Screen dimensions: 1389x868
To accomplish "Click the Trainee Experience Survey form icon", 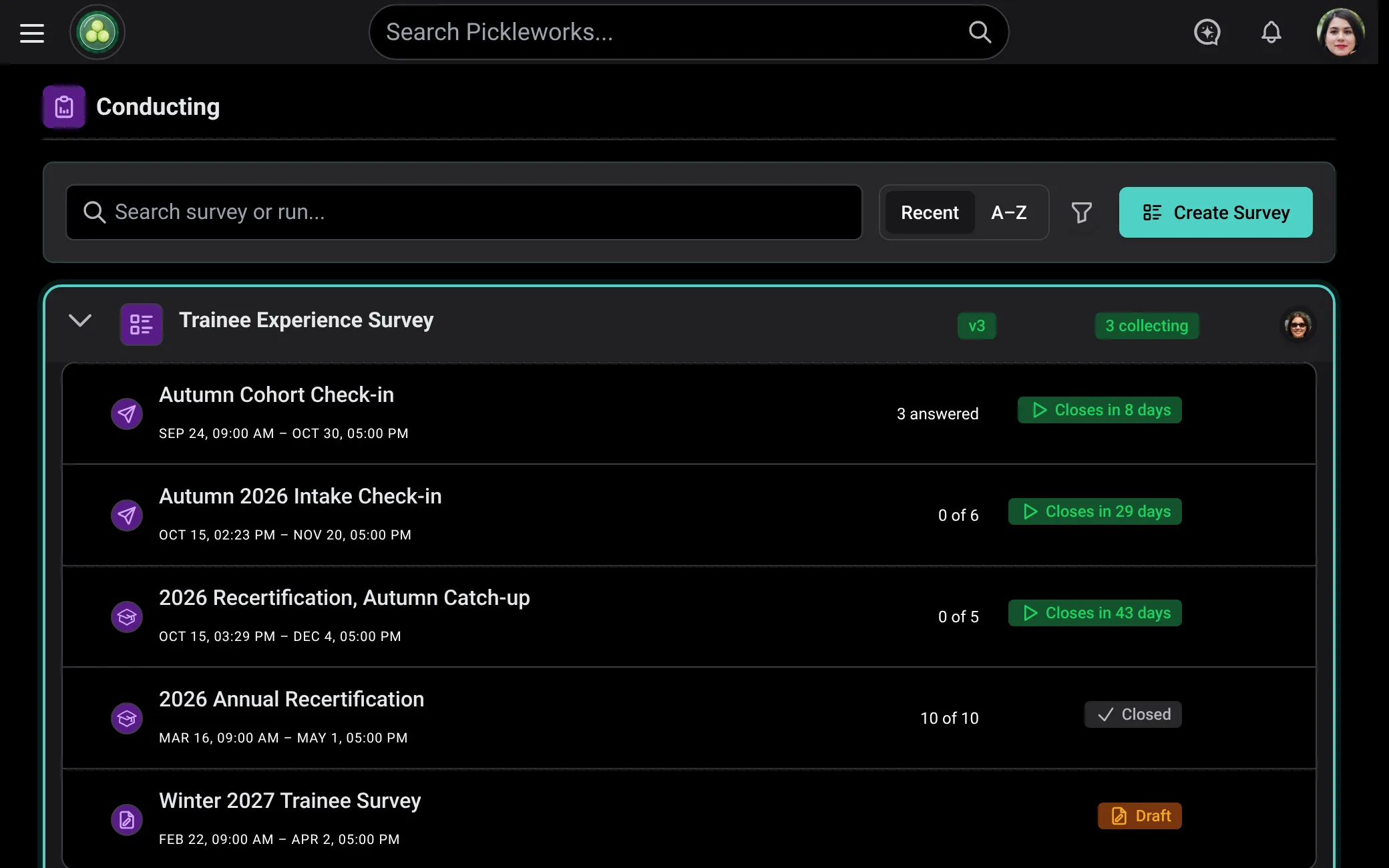I will (x=142, y=324).
